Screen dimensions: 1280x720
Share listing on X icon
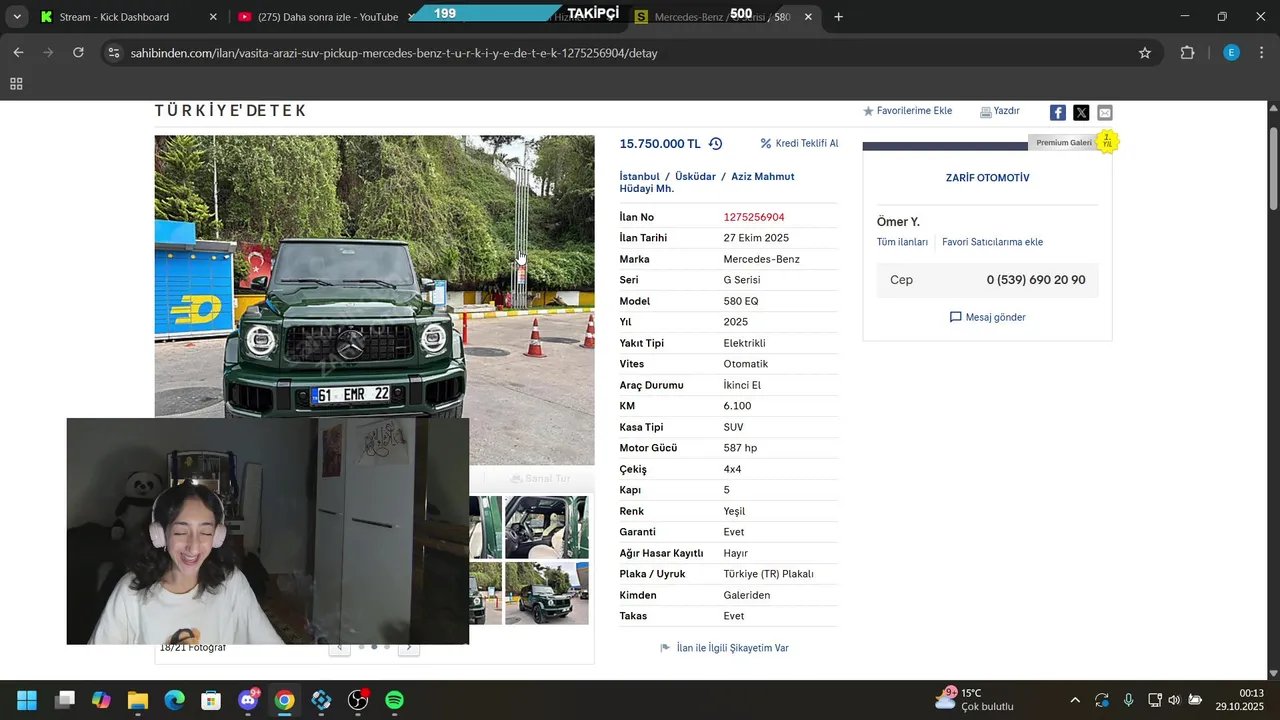(1081, 112)
